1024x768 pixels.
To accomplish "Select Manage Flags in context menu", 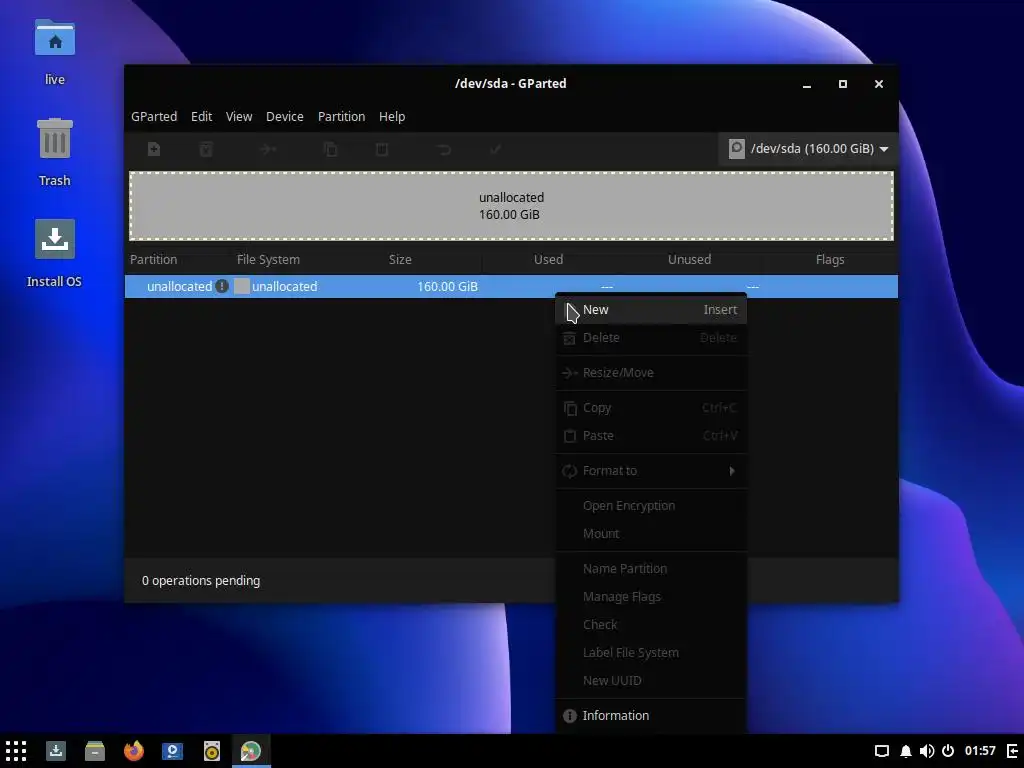I will pyautogui.click(x=650, y=597).
